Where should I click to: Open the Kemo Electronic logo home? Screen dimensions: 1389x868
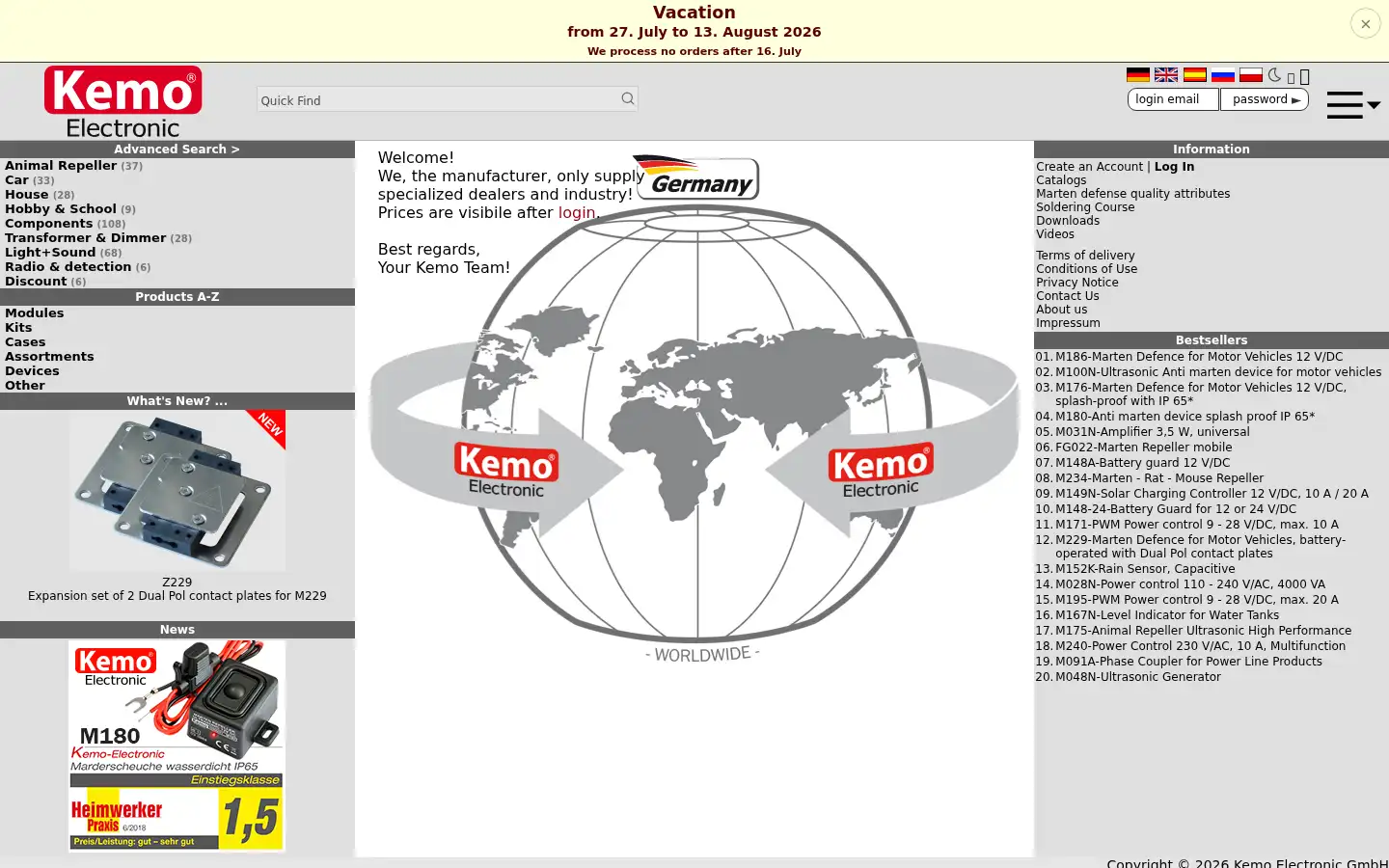pyautogui.click(x=123, y=102)
